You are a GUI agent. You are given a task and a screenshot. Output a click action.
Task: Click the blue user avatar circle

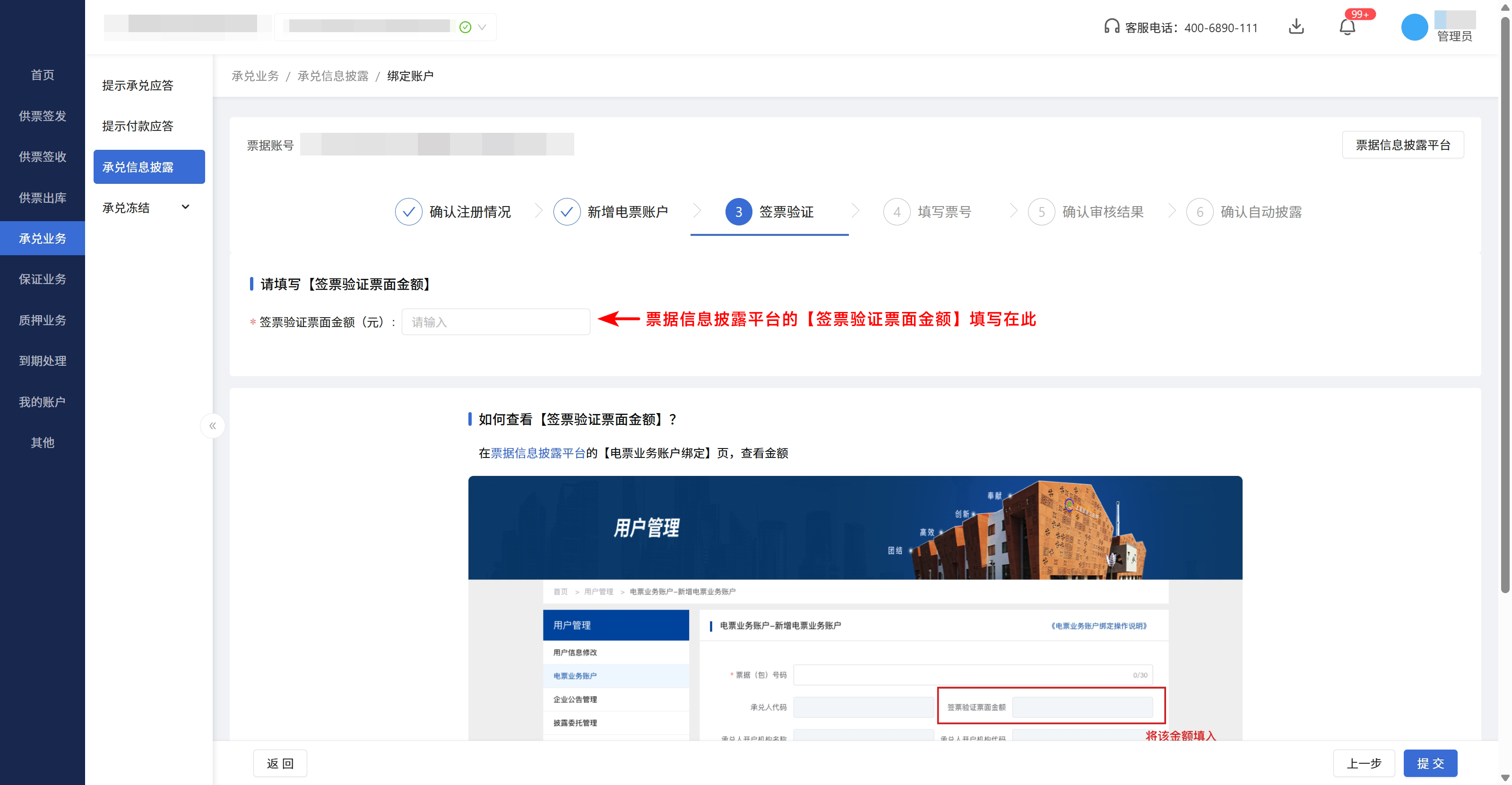1414,27
